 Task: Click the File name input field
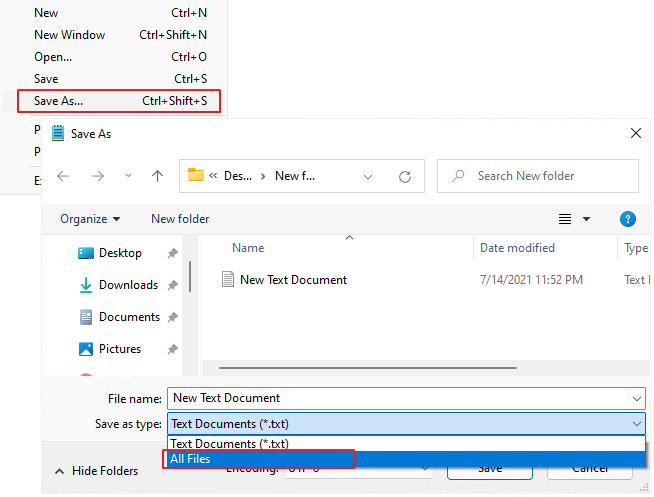tap(400, 398)
